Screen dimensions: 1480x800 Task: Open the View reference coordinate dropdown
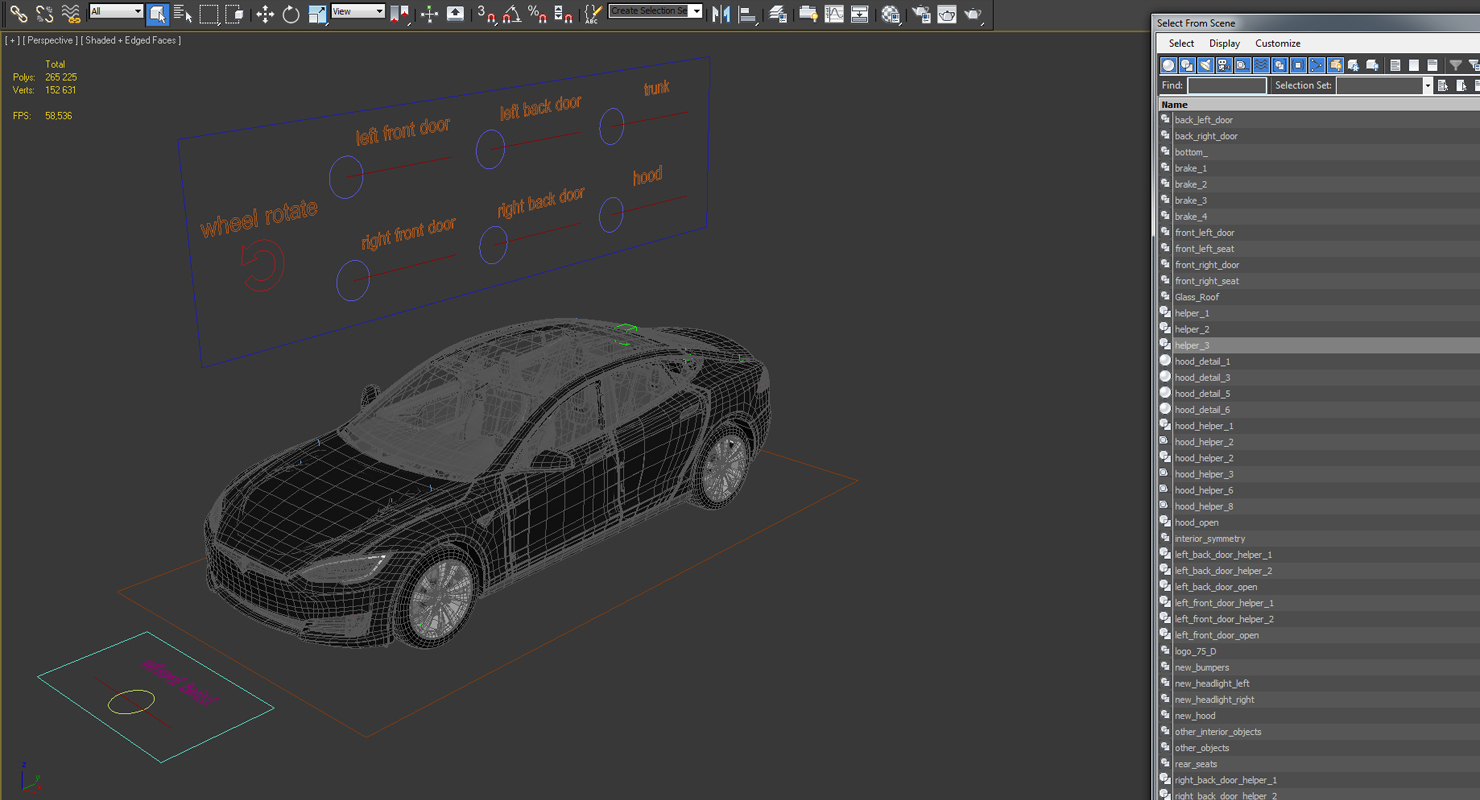point(358,11)
